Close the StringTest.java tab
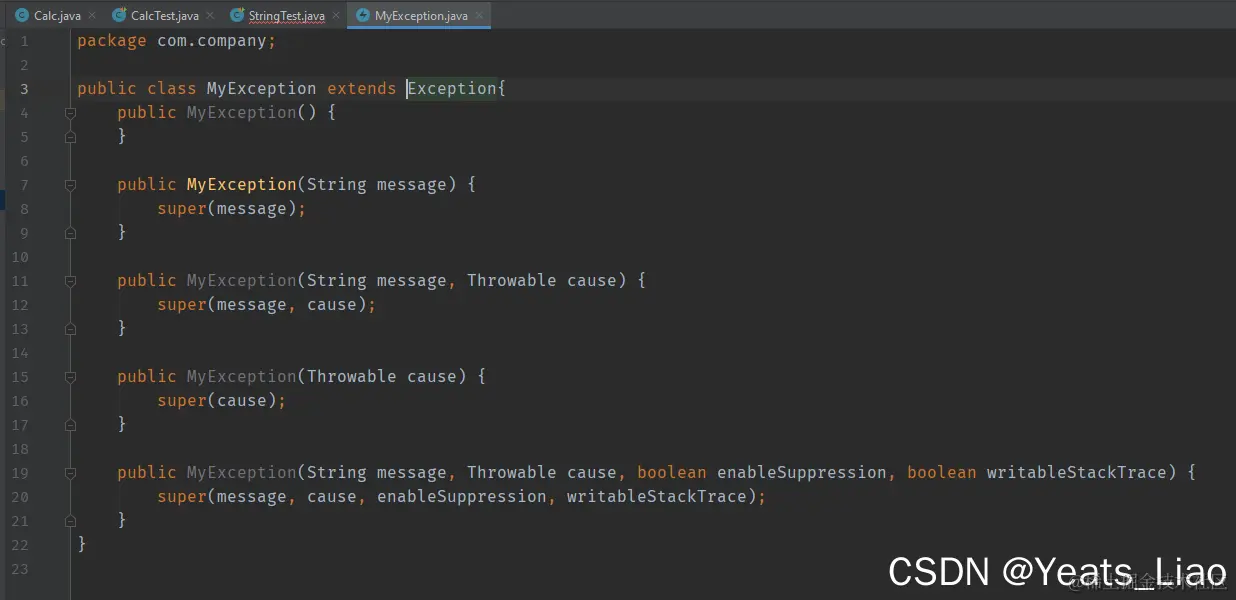This screenshot has height=600, width=1236. 335,16
